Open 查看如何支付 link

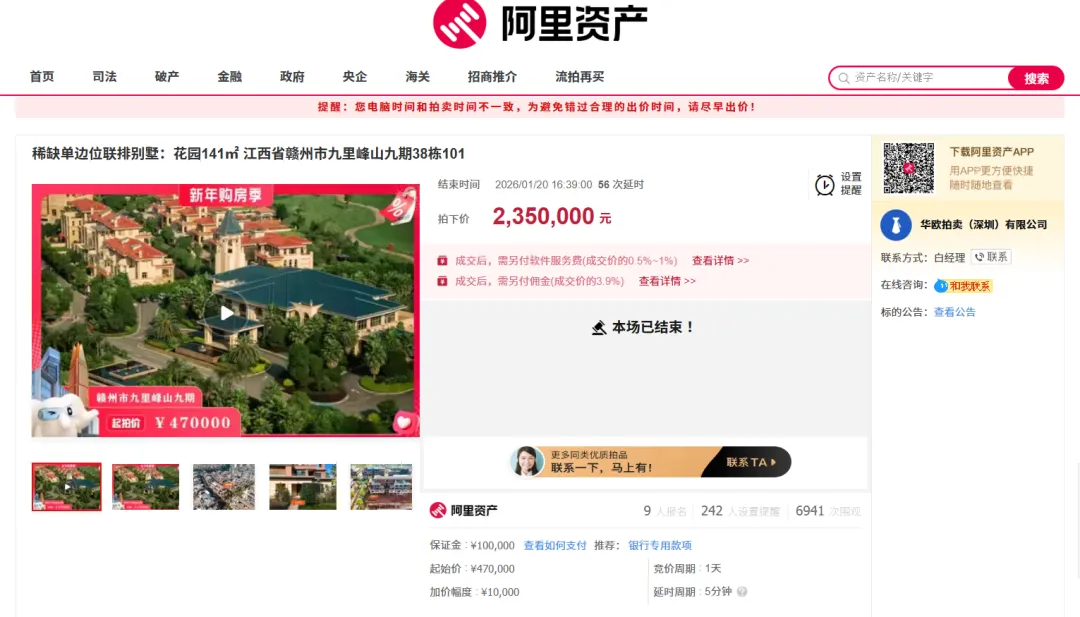pos(554,545)
